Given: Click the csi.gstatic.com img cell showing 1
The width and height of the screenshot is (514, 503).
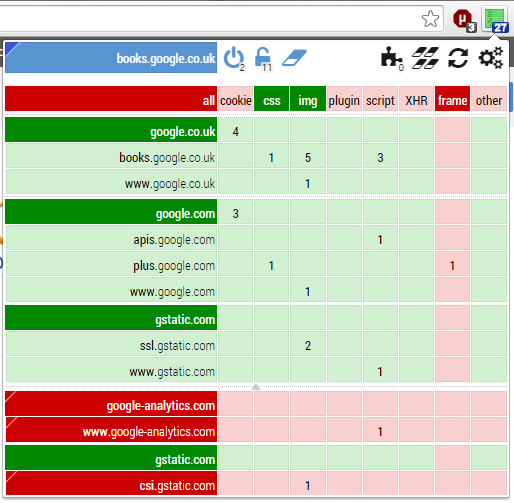Looking at the screenshot, I should coord(308,484).
